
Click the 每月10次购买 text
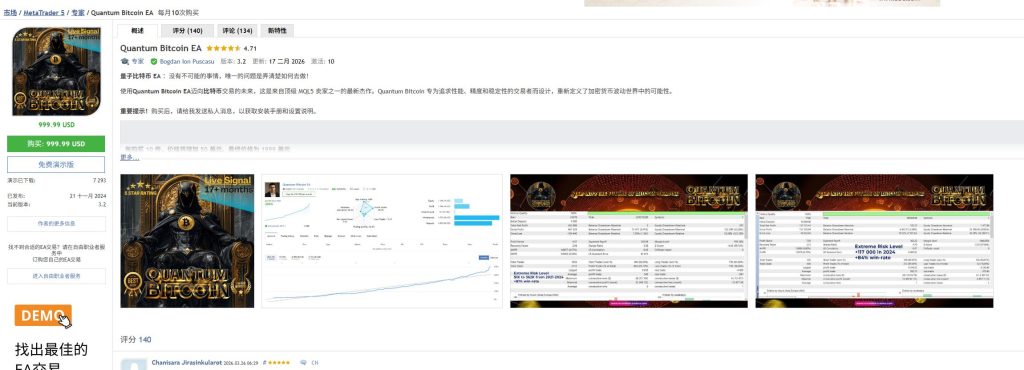[178, 12]
